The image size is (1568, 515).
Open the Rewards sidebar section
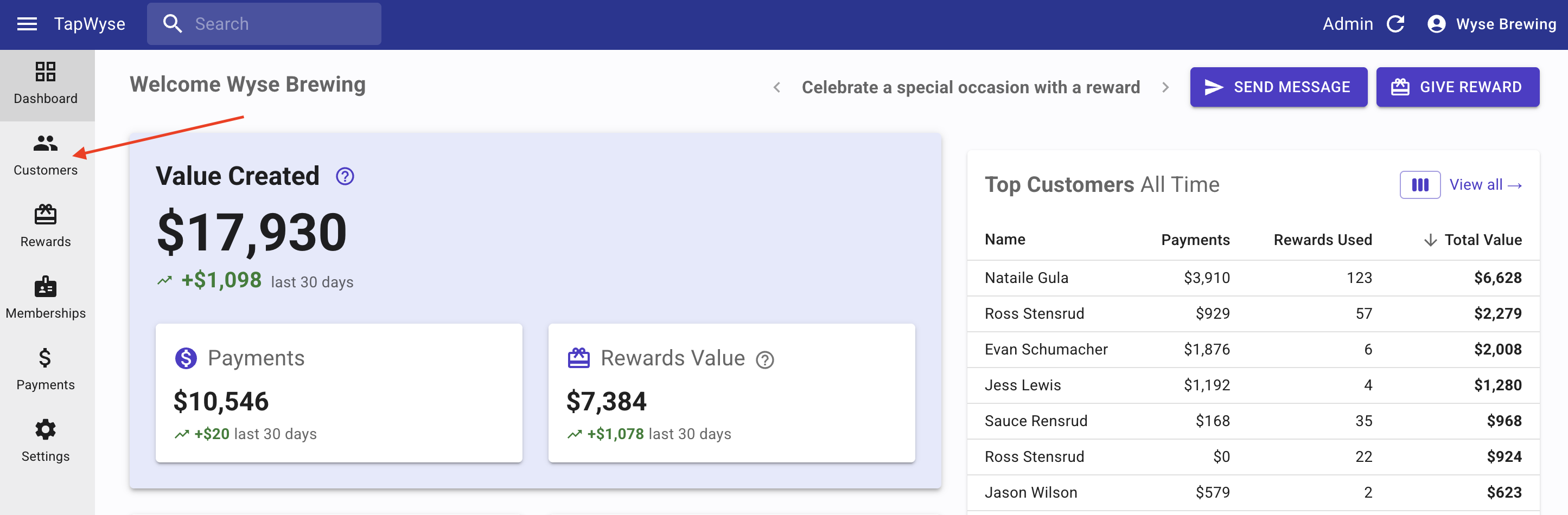(46, 226)
